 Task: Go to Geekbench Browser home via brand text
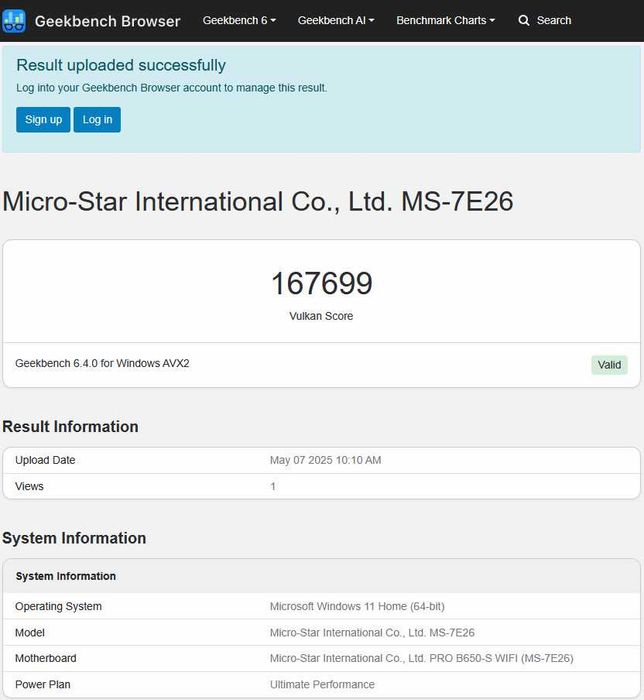point(107,21)
